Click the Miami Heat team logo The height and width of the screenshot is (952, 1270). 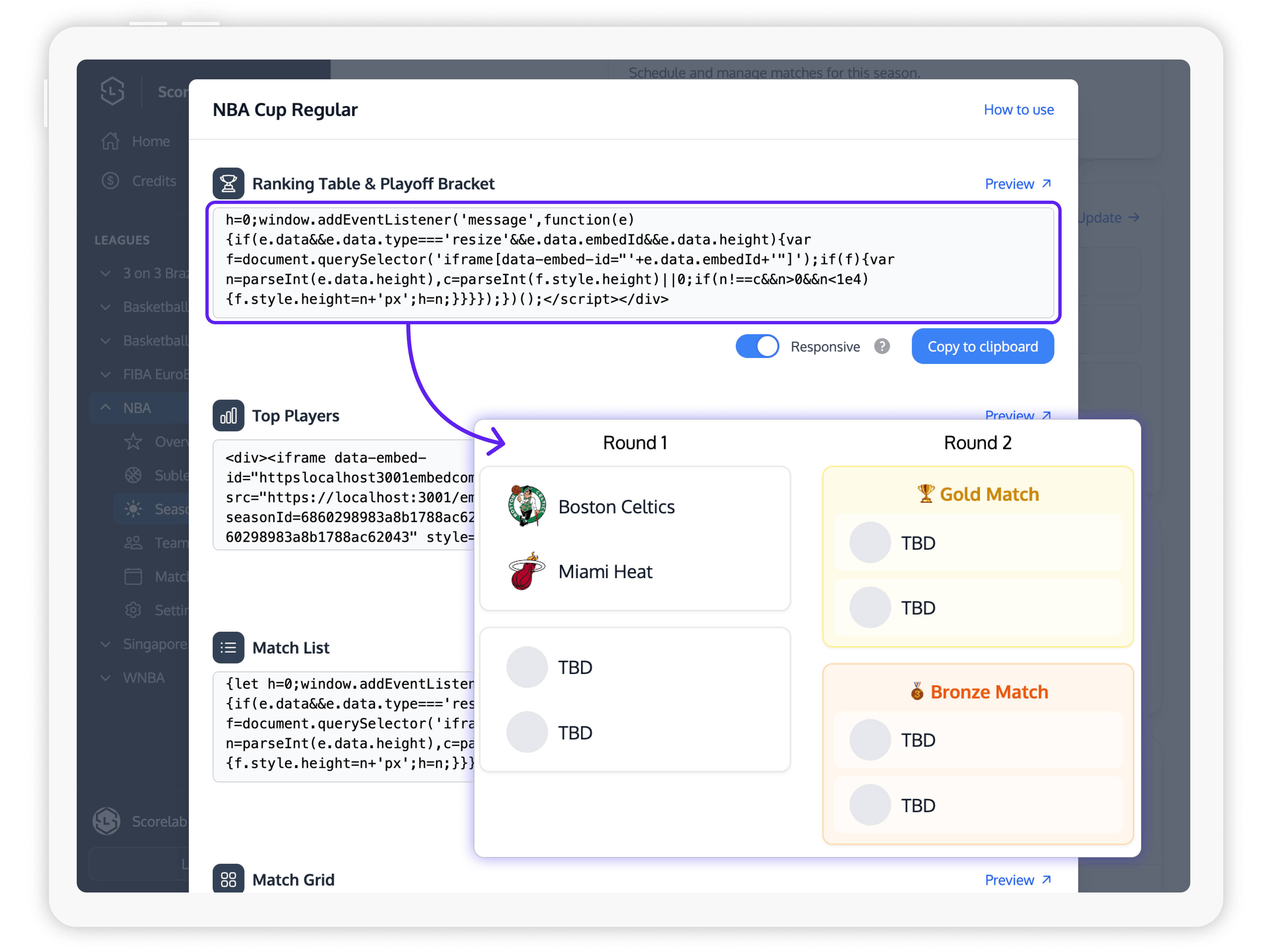pyautogui.click(x=527, y=572)
